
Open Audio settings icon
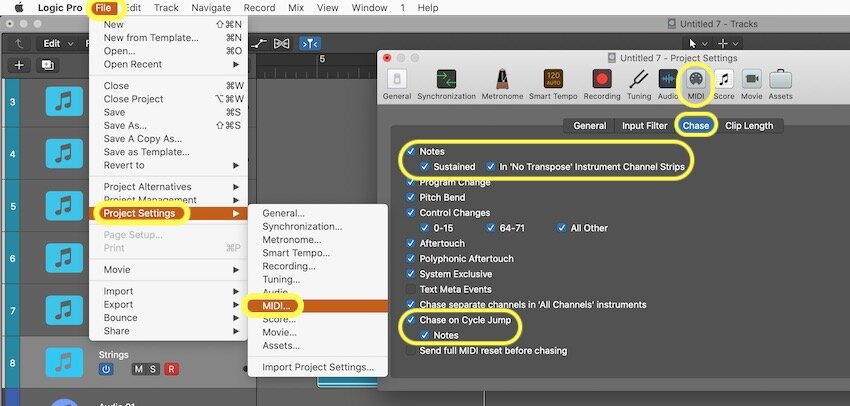pos(668,80)
